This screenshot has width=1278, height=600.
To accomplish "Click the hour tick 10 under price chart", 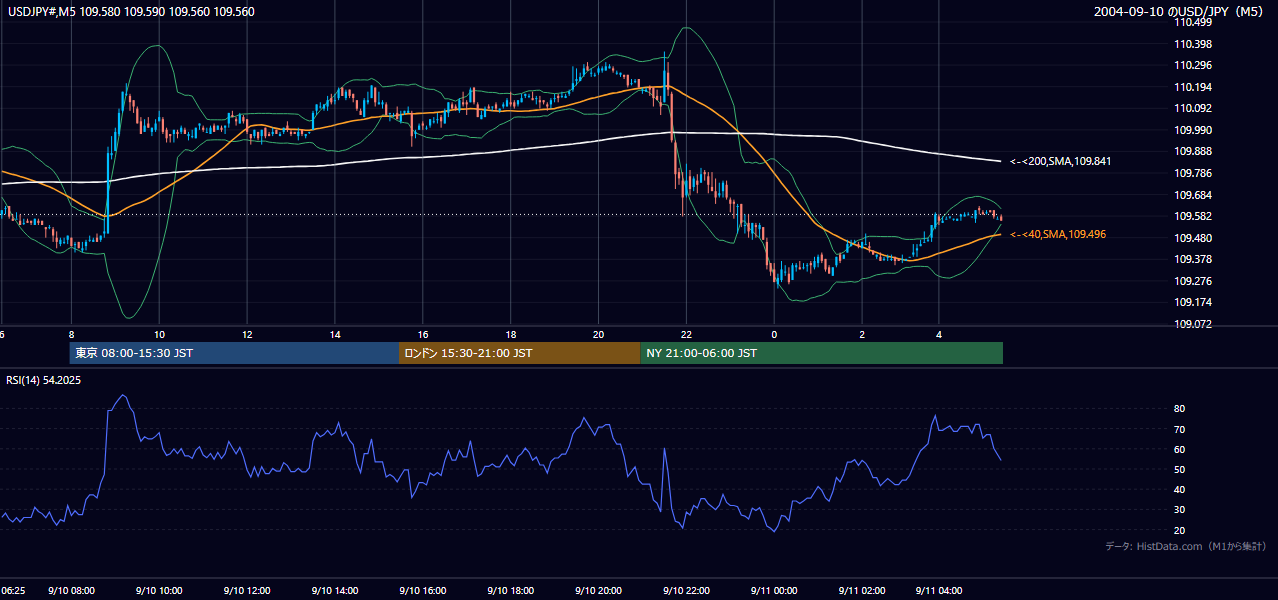I will (160, 334).
